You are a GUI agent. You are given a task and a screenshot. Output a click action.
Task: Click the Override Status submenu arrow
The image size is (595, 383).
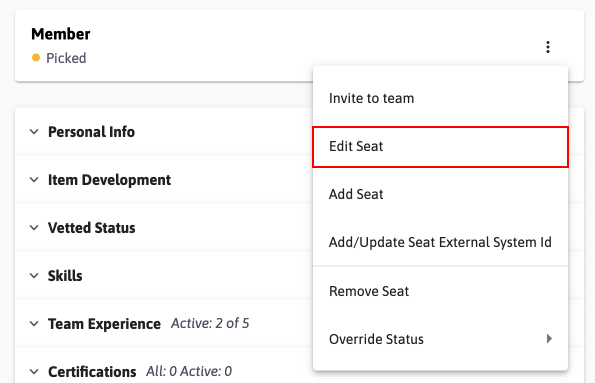pyautogui.click(x=549, y=339)
